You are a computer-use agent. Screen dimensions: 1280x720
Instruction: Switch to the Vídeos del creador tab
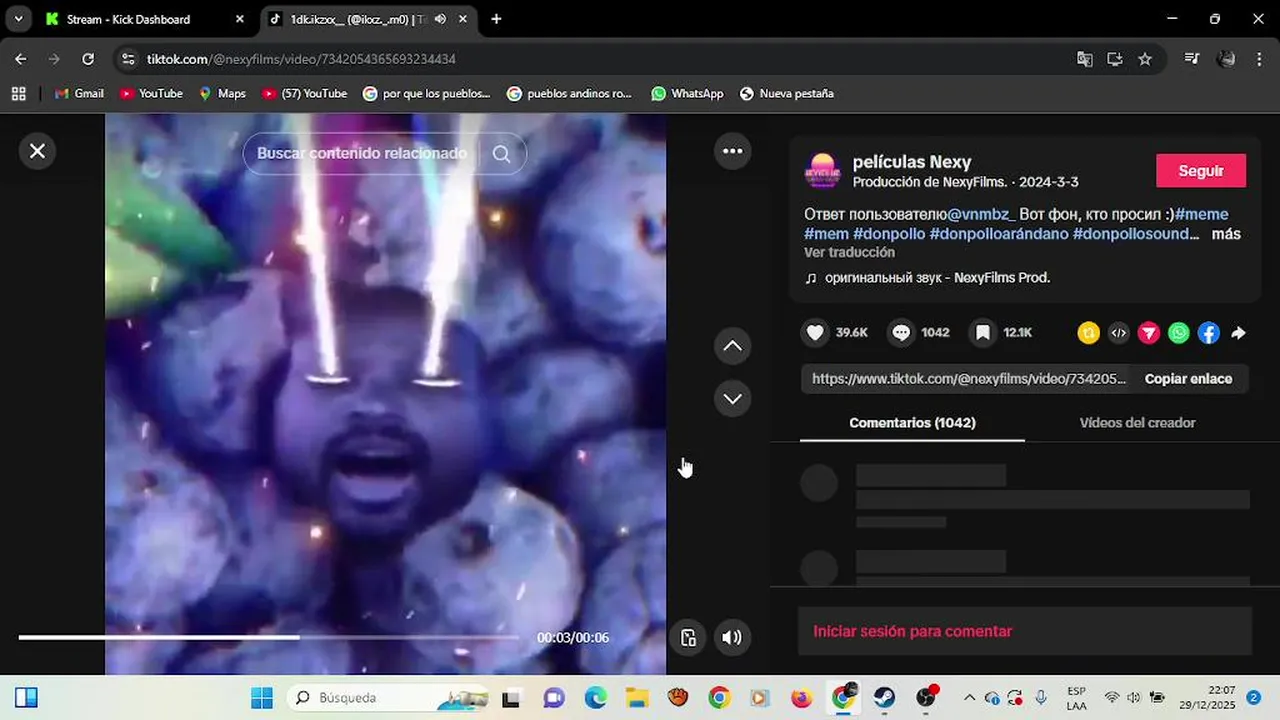click(x=1137, y=423)
